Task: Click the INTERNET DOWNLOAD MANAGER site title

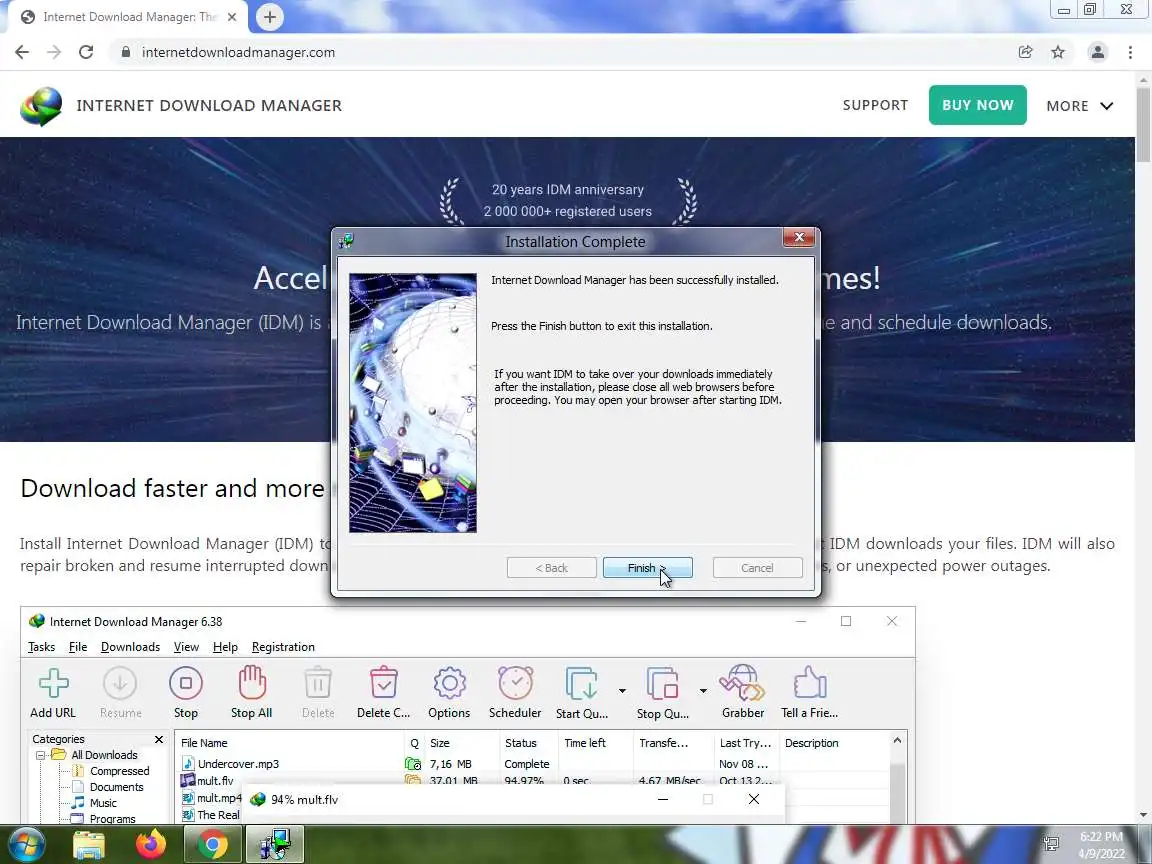Action: point(209,106)
